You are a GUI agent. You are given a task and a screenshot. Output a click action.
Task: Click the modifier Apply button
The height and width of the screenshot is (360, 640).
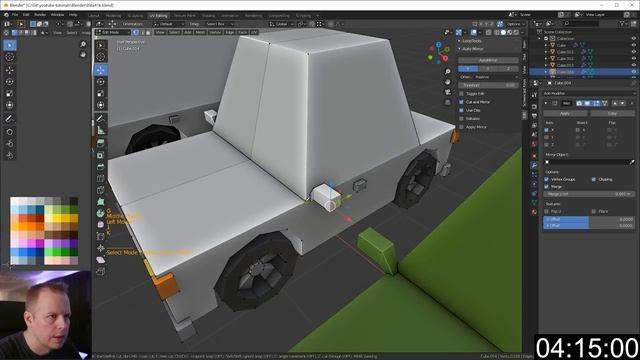(x=565, y=113)
